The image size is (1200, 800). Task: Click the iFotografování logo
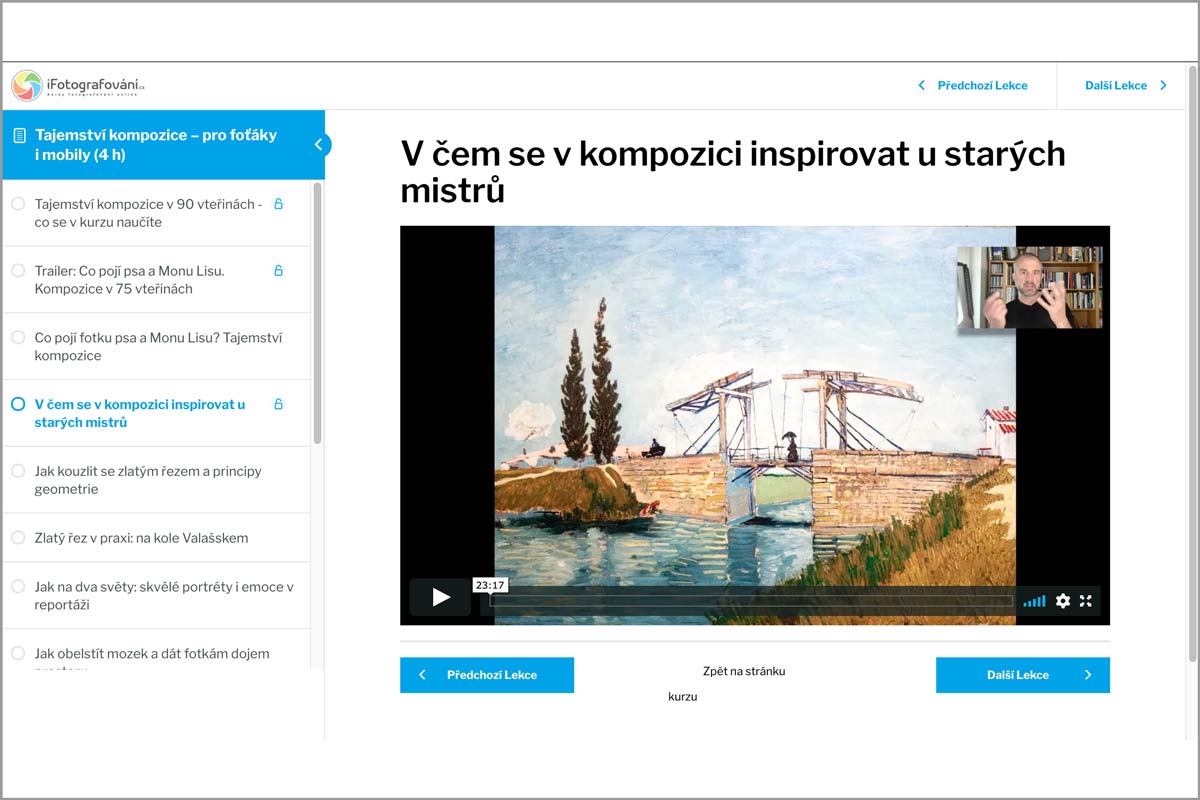point(79,86)
